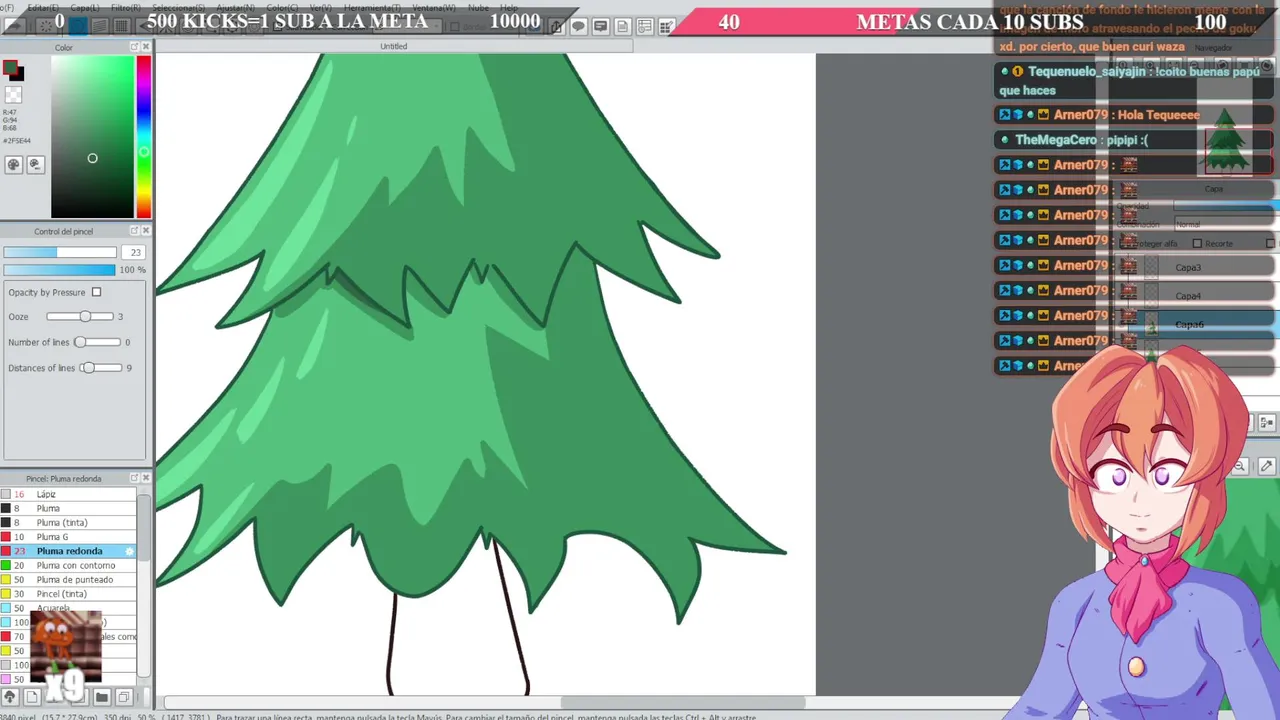The image size is (1280, 720).
Task: Open the Seleccionar(S) menu
Action: point(178,7)
